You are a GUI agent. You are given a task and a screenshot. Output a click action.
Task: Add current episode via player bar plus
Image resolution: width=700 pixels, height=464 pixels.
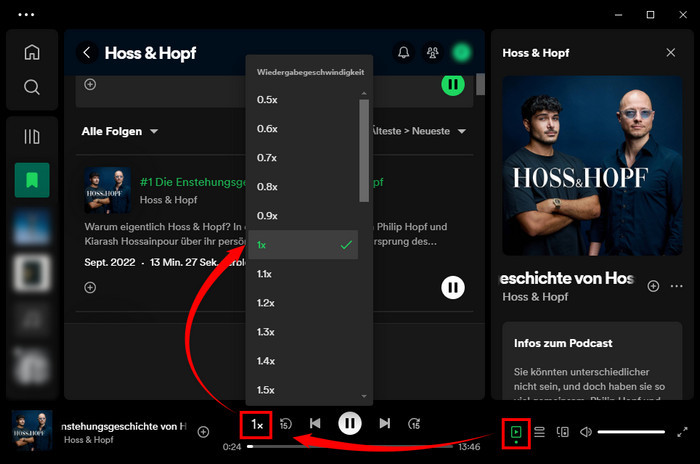tap(203, 432)
